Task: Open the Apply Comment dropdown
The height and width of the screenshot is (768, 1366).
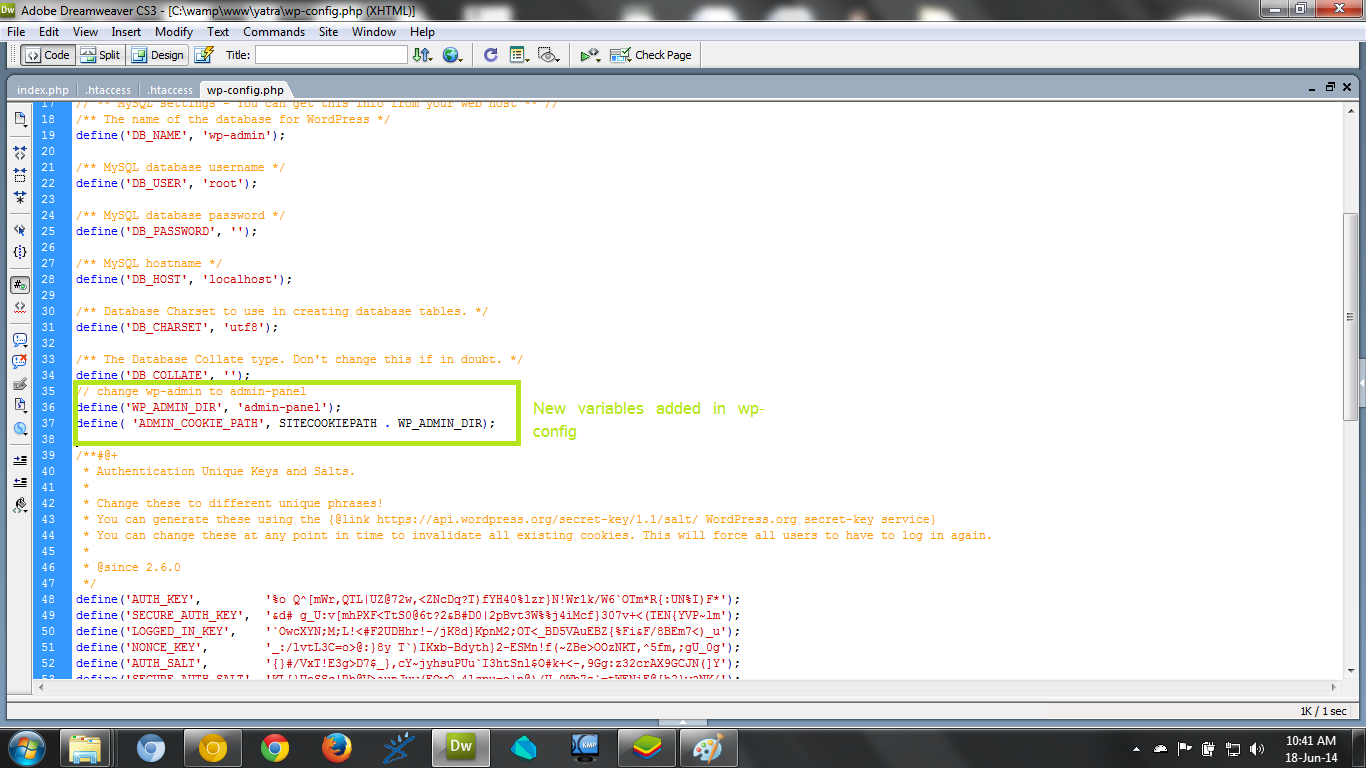Action: [x=20, y=340]
